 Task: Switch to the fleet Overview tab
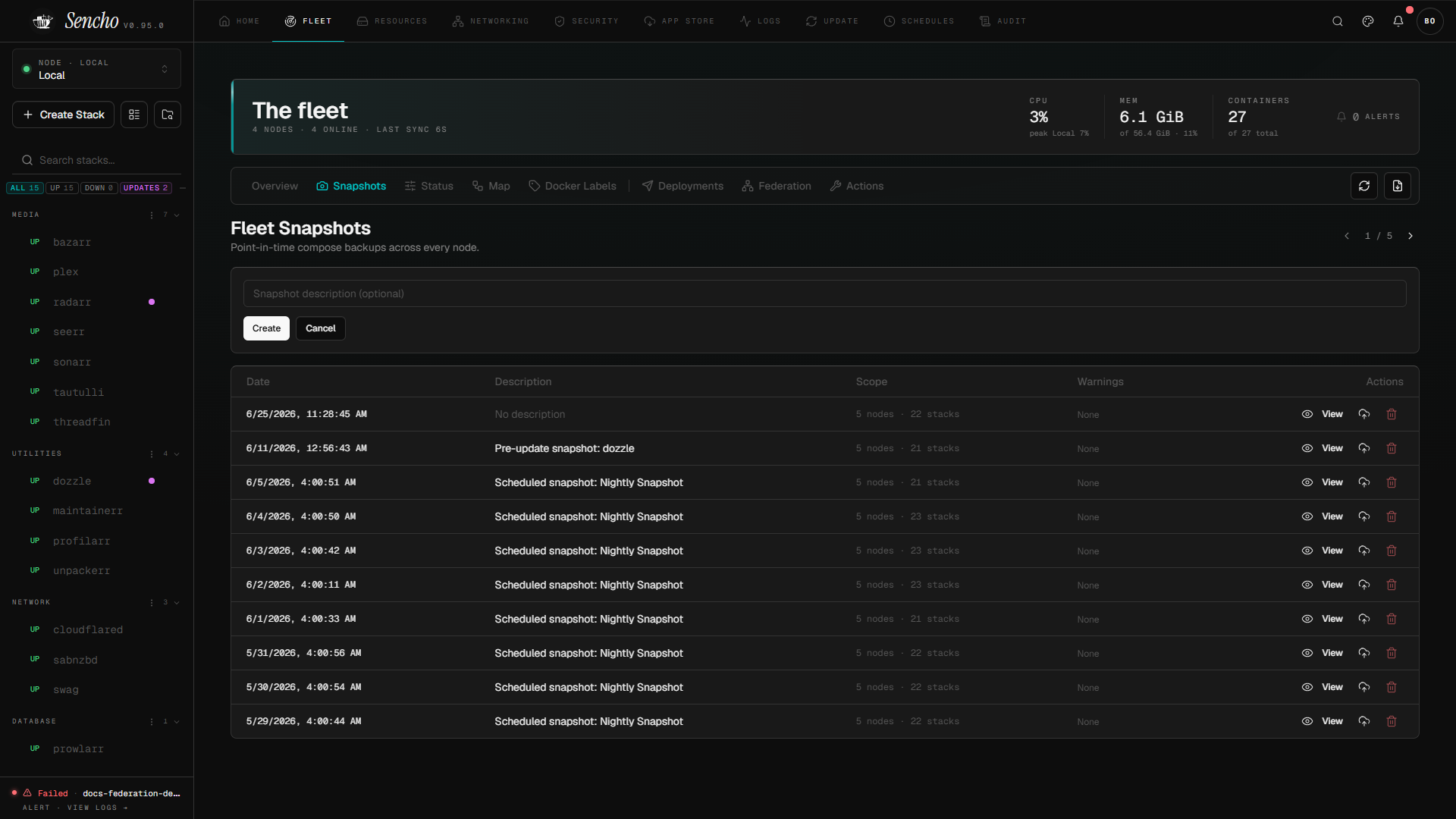(275, 186)
